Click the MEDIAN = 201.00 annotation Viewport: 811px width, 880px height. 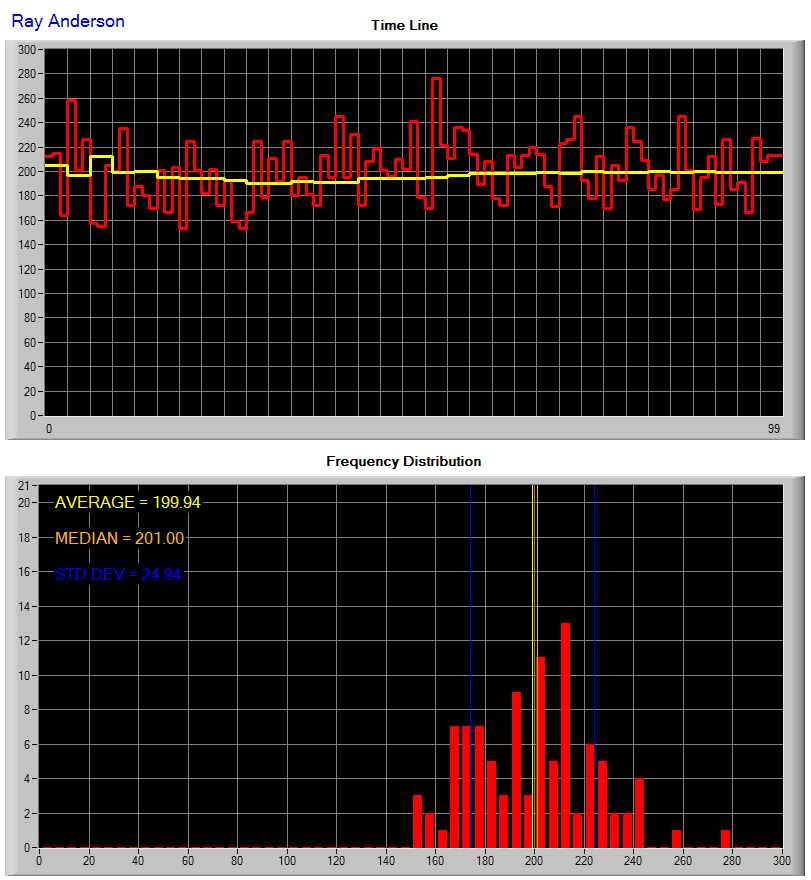(120, 538)
